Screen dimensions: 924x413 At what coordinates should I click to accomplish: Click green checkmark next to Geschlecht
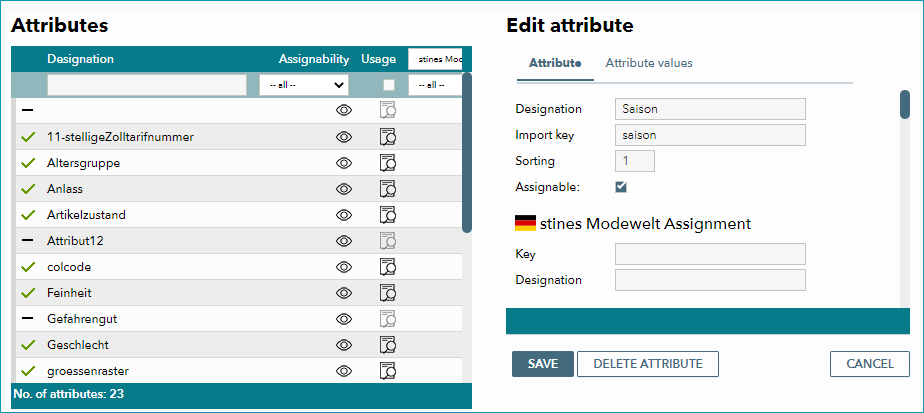28,345
